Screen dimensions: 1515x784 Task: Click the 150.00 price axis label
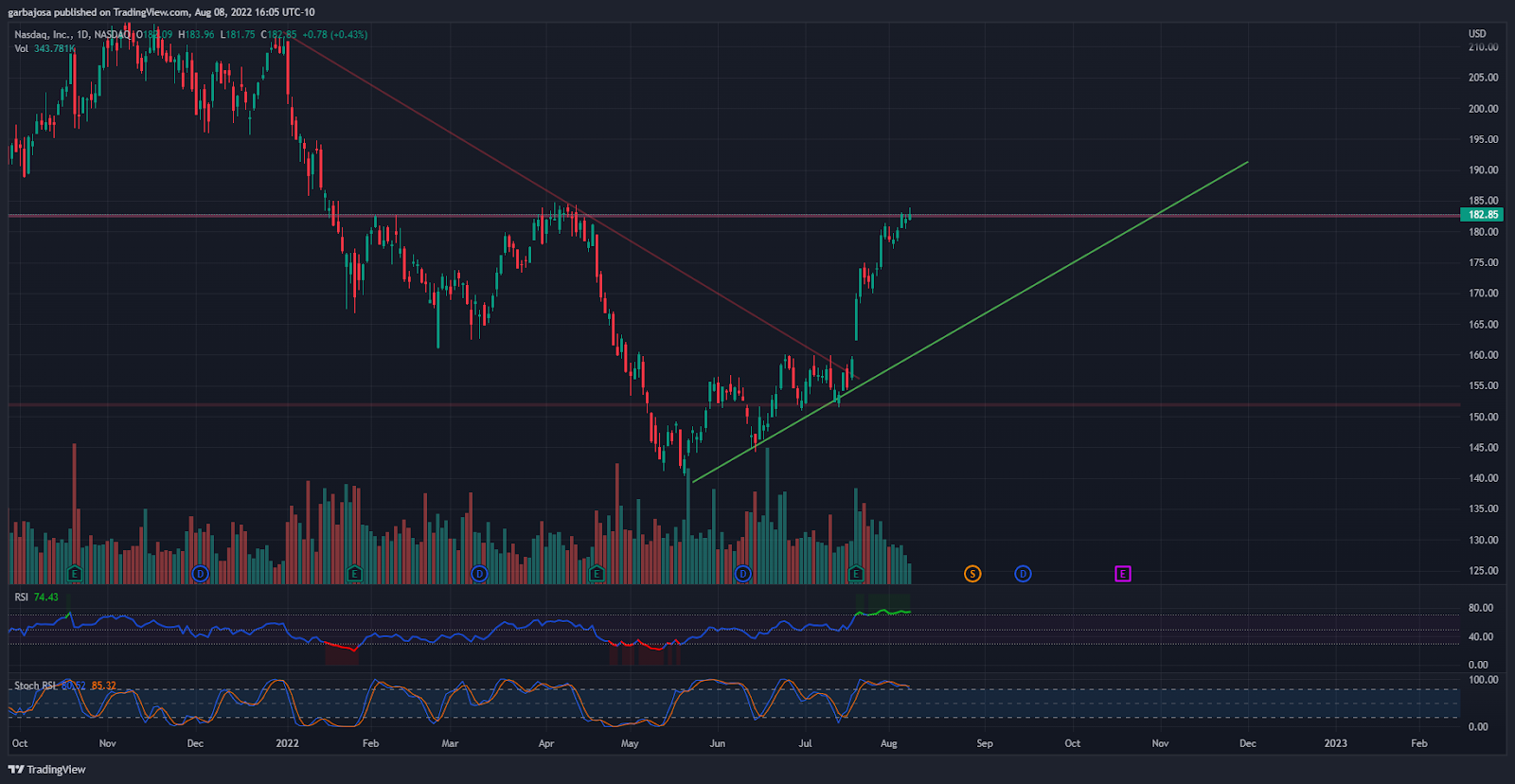click(1483, 417)
